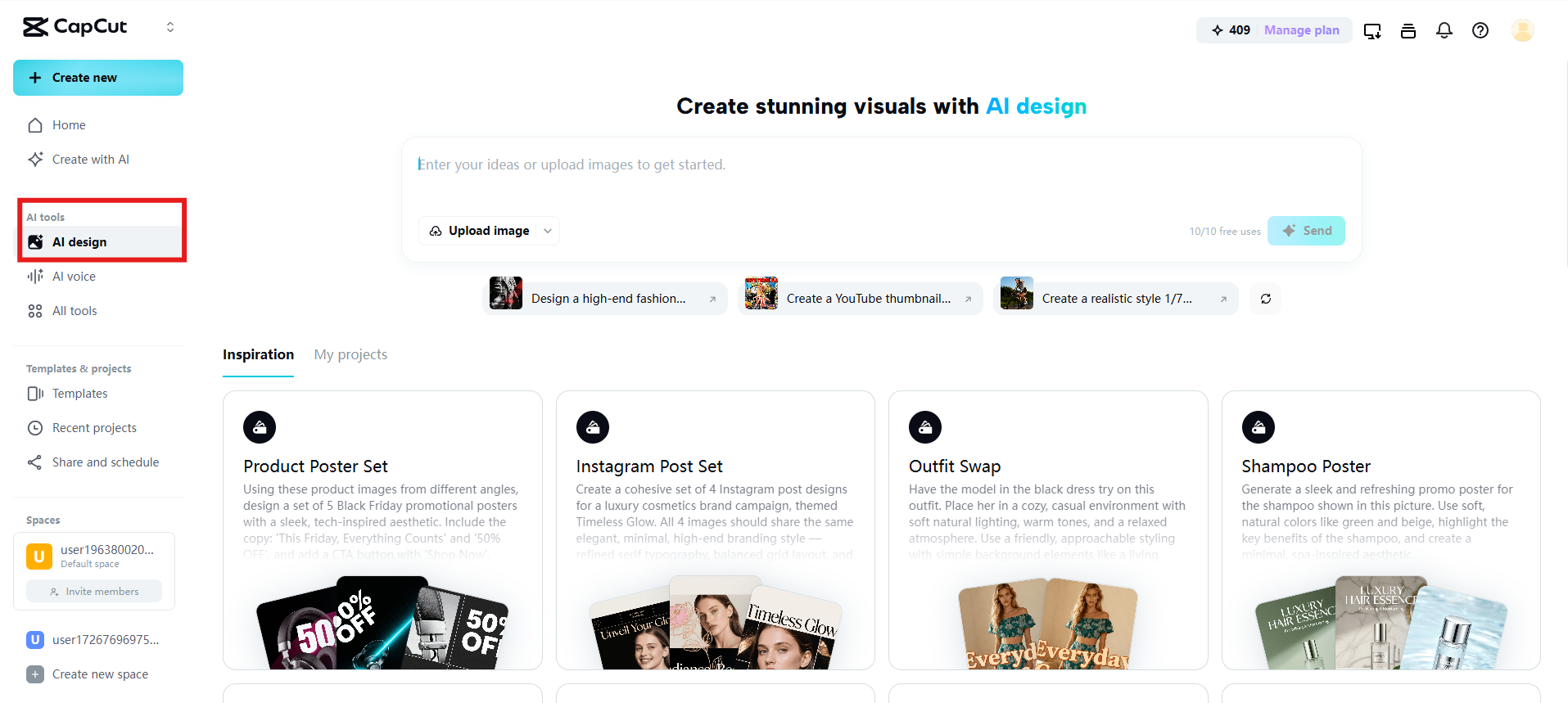Click the download desktop app icon
The width and height of the screenshot is (1568, 703).
[1371, 30]
